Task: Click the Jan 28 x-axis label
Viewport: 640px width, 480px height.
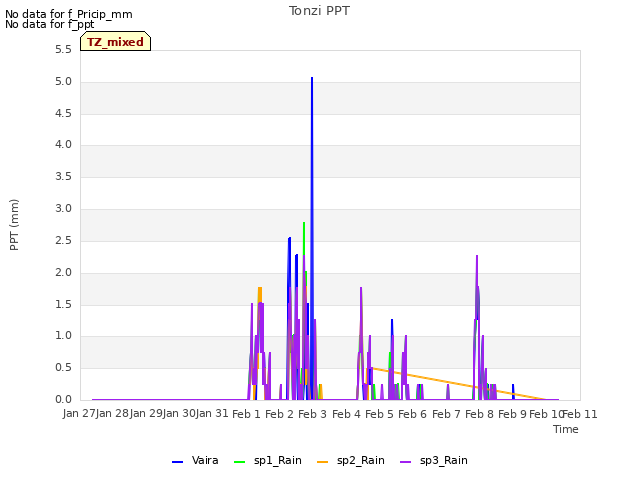Action: click(113, 414)
